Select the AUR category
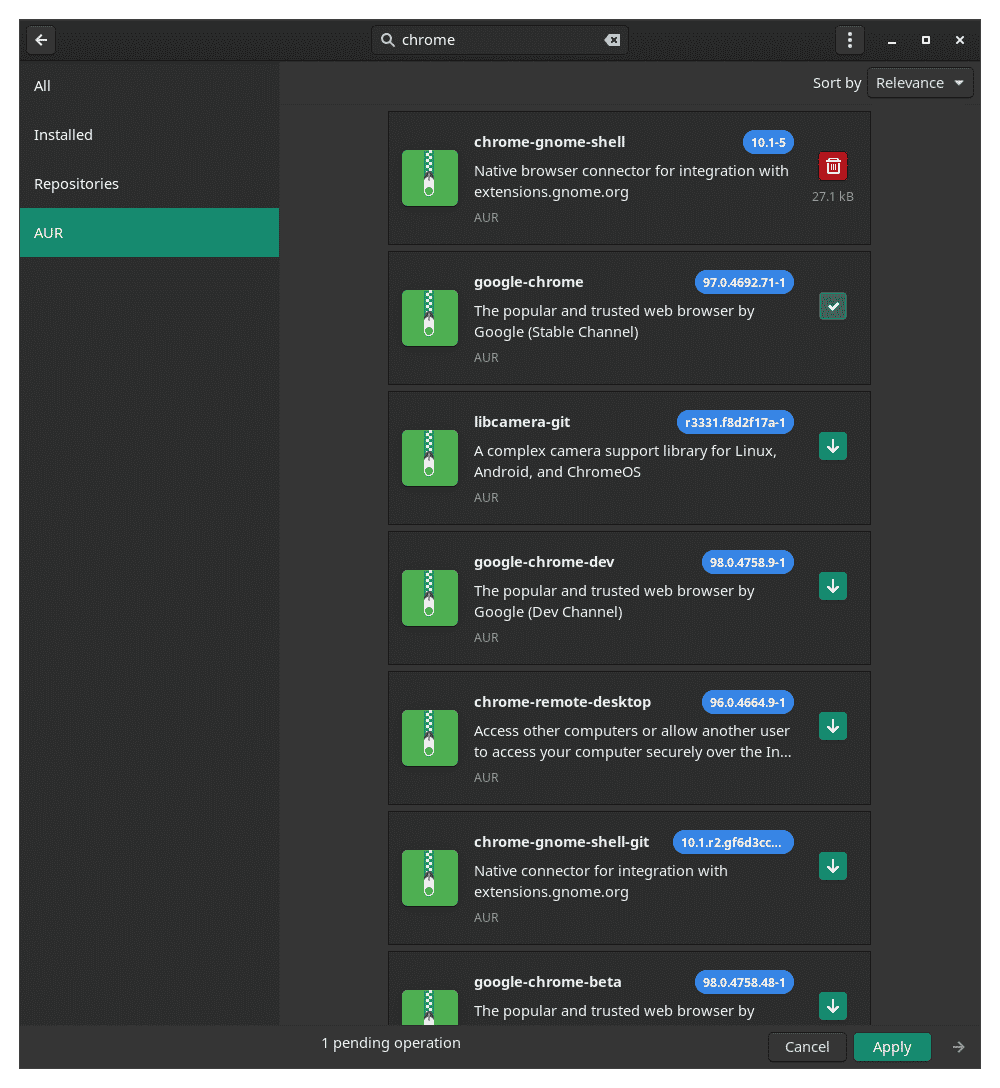This screenshot has height=1088, width=1000. (x=149, y=232)
